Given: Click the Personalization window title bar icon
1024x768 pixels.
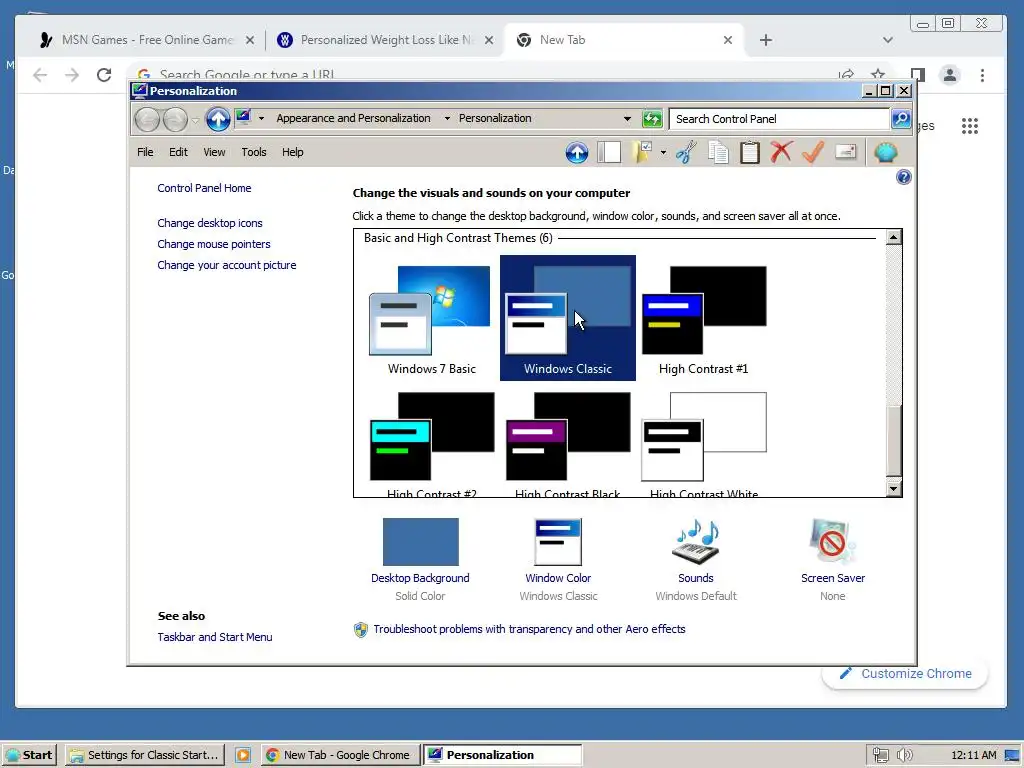Looking at the screenshot, I should tap(140, 91).
